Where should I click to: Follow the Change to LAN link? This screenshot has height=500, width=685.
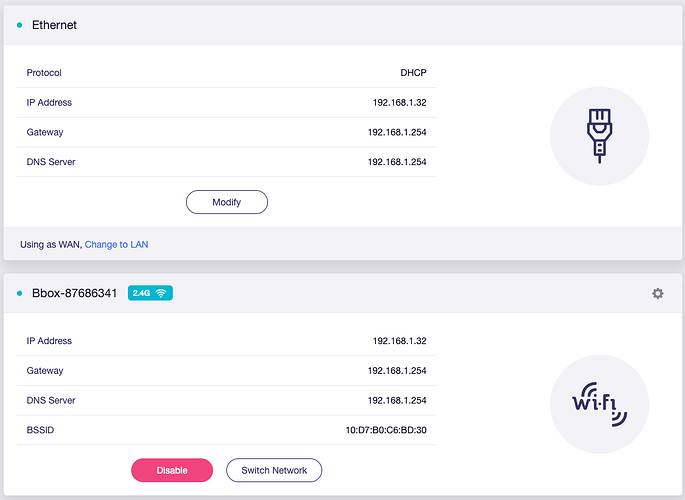[117, 245]
